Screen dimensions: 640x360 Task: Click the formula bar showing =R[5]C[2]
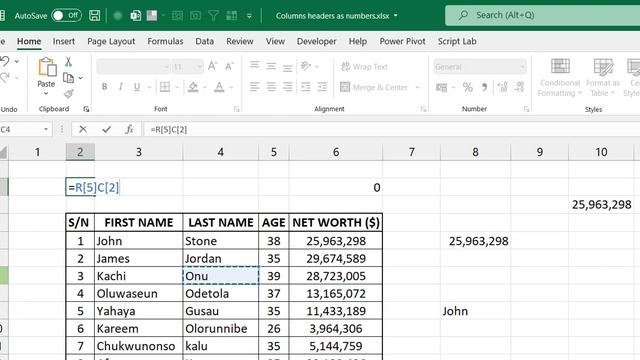tap(391, 129)
